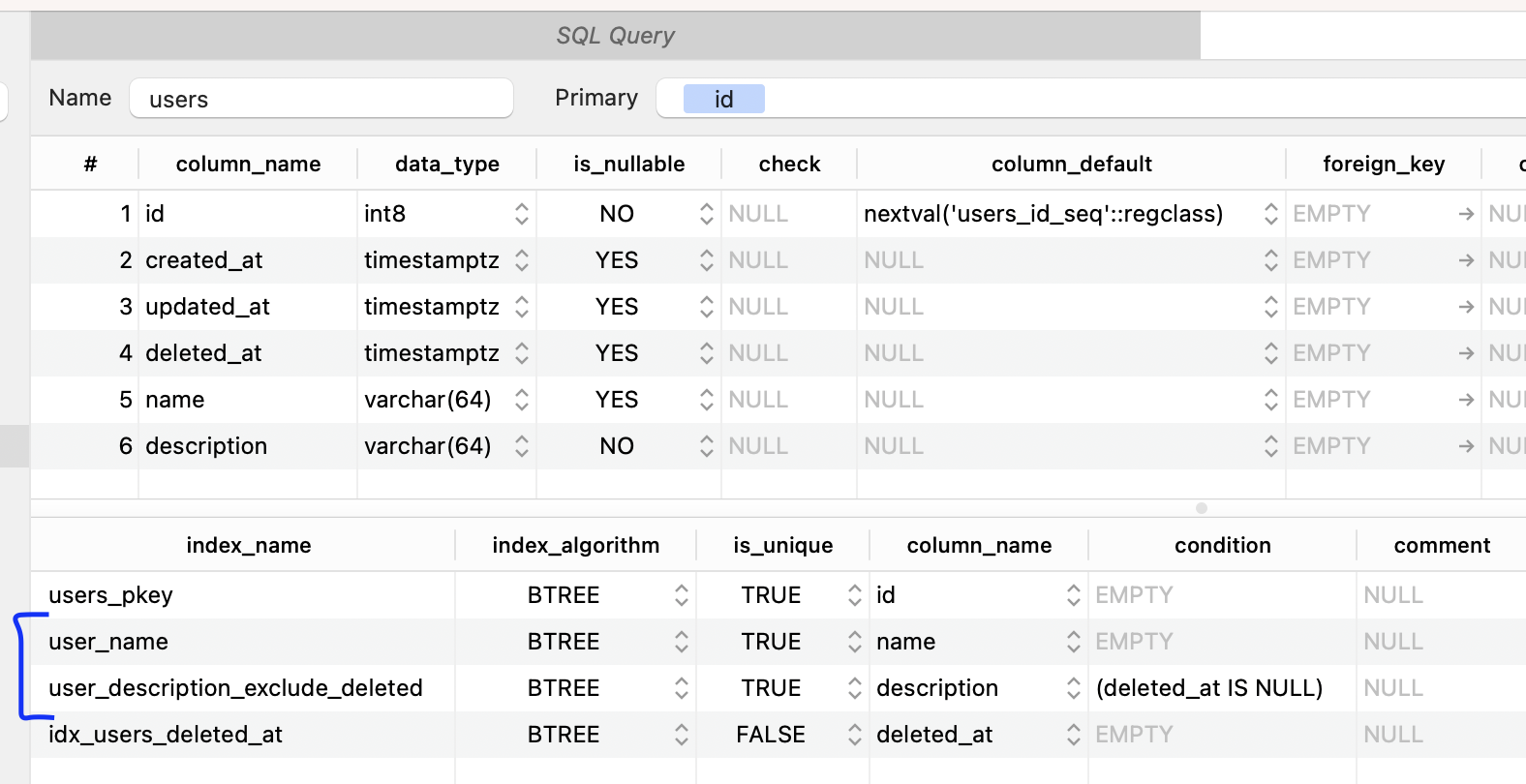This screenshot has height=784, width=1526.
Task: Select the user_description_exclude_deleted index name
Action: tap(236, 688)
